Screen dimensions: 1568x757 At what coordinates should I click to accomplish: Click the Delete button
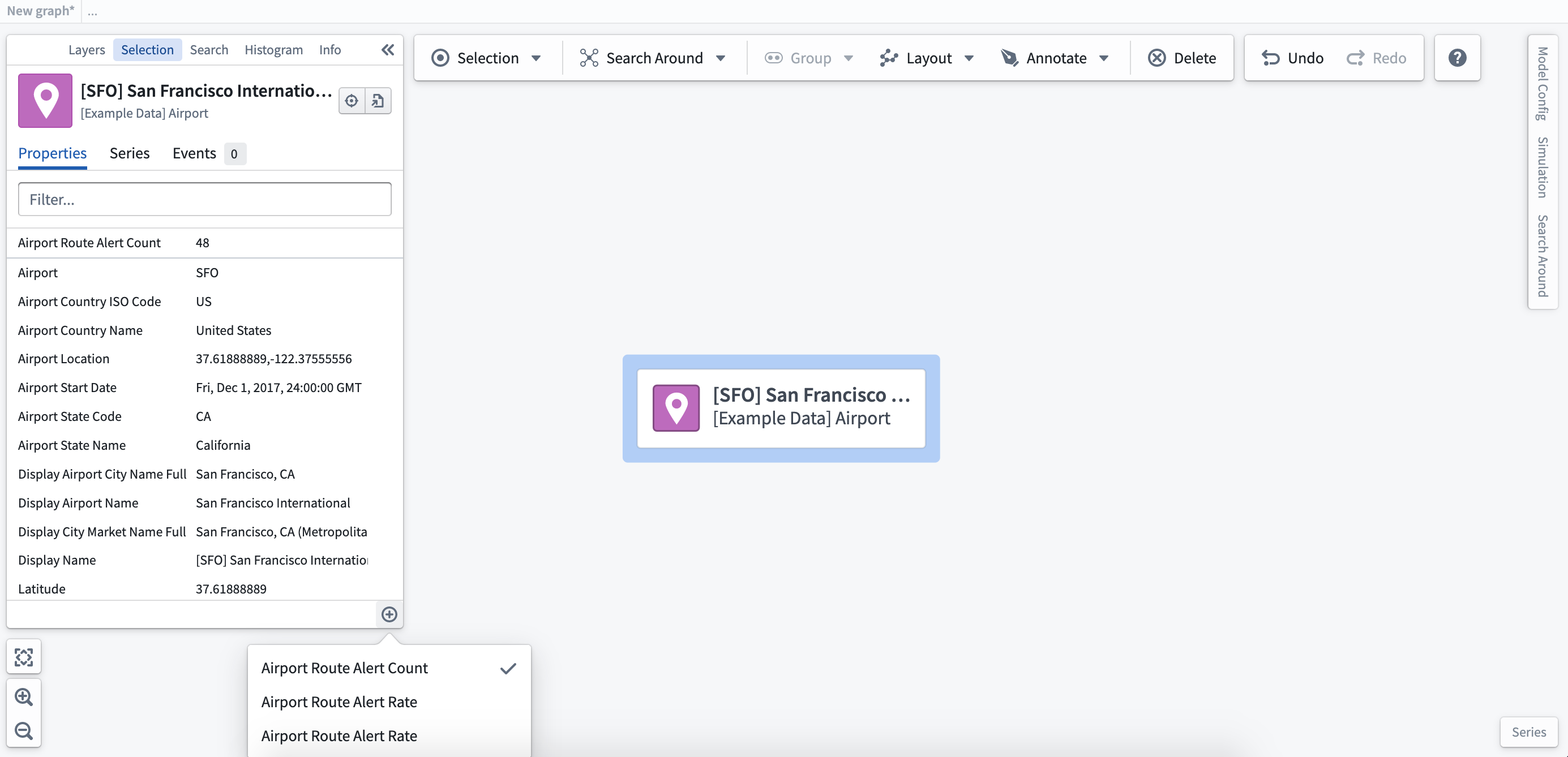pos(1181,58)
